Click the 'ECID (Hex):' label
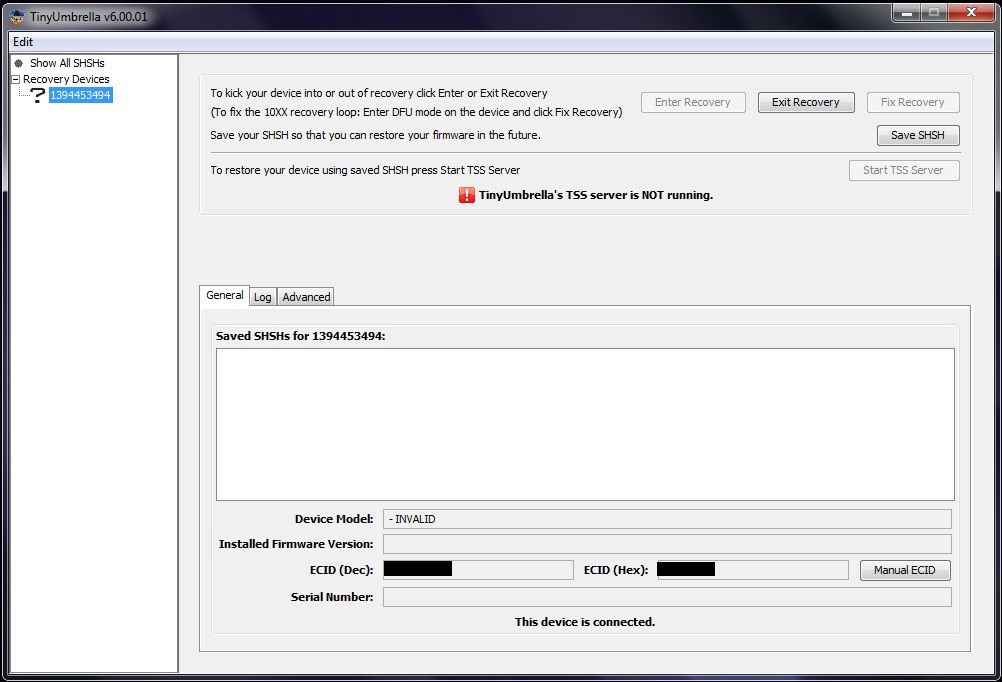The width and height of the screenshot is (1002, 682). (x=616, y=570)
